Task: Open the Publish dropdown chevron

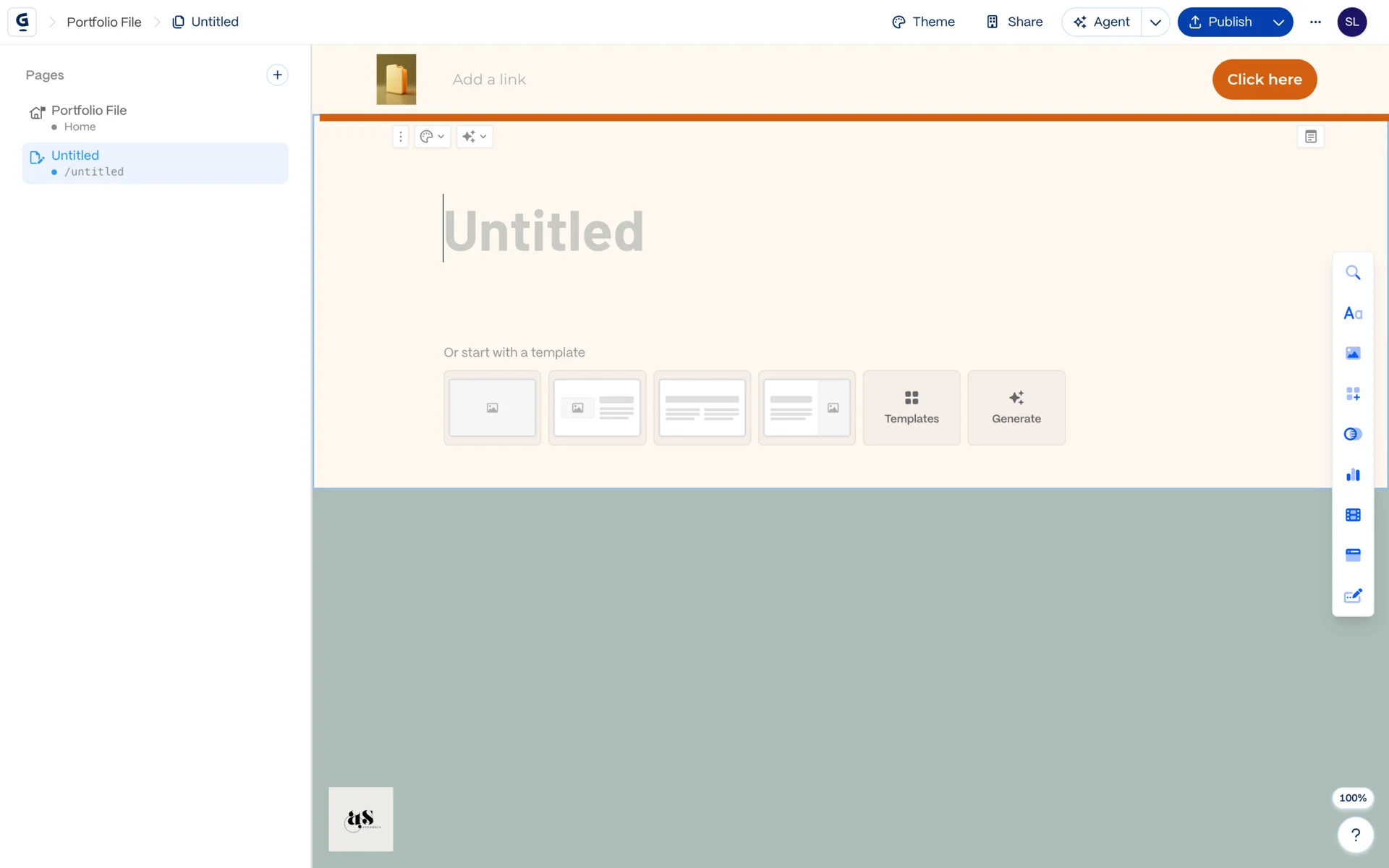Action: click(x=1278, y=22)
